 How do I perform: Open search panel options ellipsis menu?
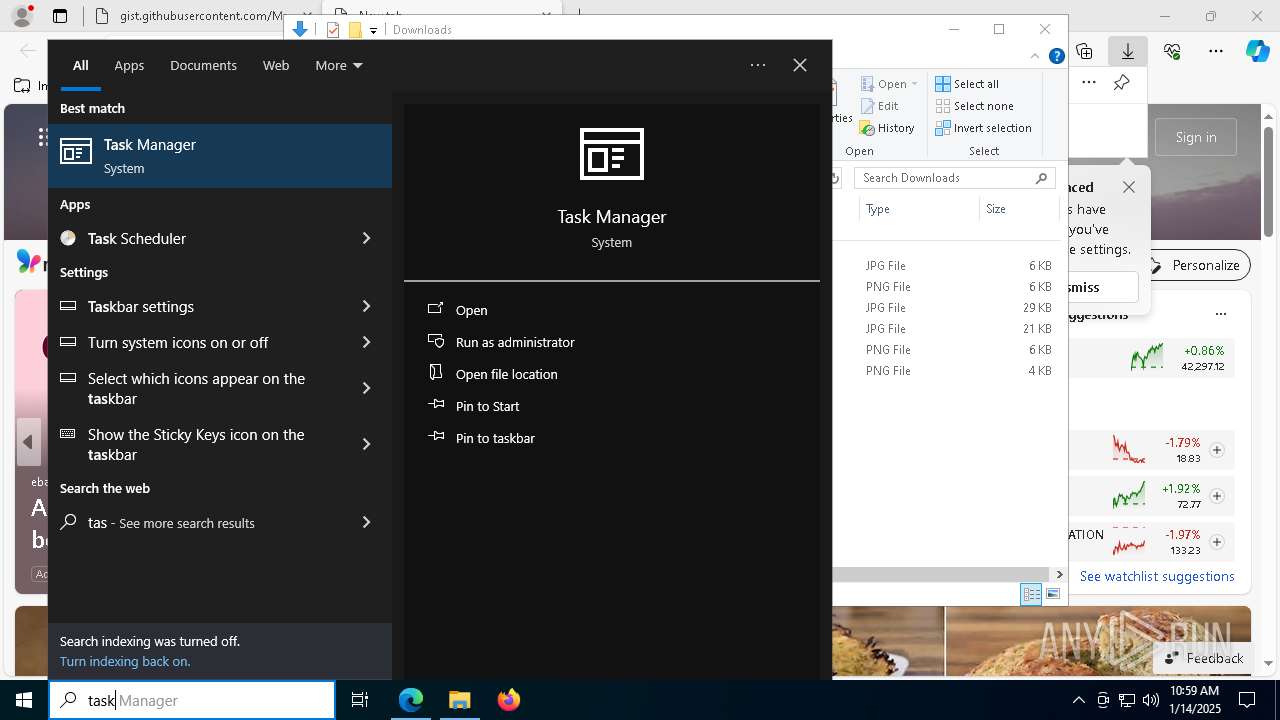[758, 65]
